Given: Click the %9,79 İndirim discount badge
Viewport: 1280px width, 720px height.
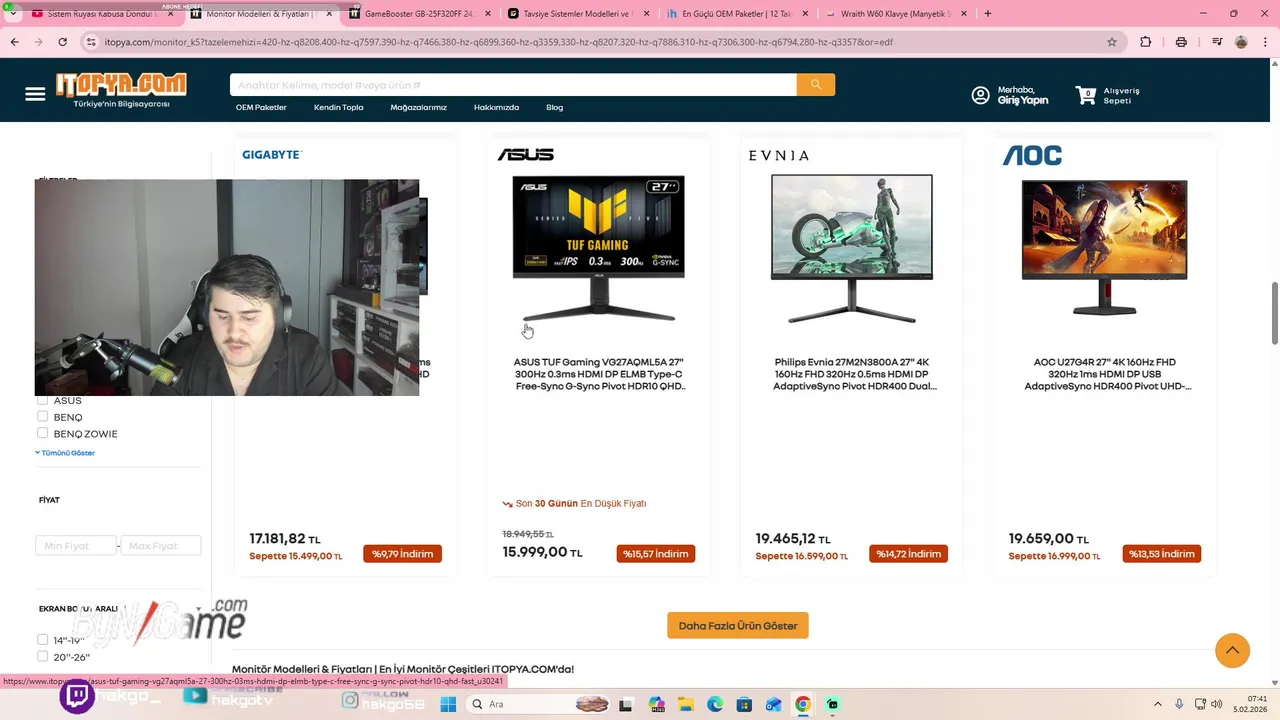Looking at the screenshot, I should [x=402, y=554].
